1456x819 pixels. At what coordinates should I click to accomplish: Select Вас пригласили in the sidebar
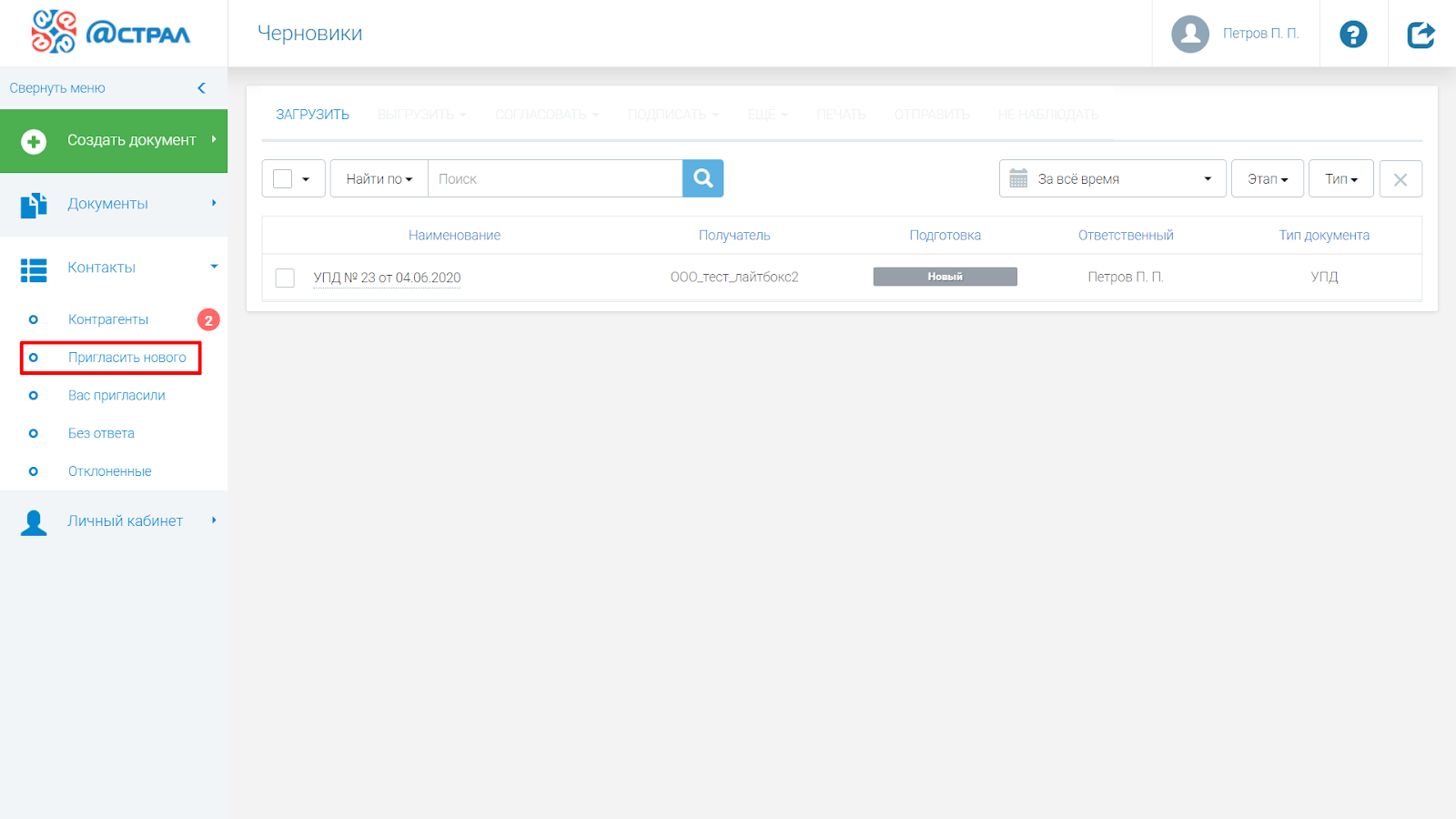[116, 396]
